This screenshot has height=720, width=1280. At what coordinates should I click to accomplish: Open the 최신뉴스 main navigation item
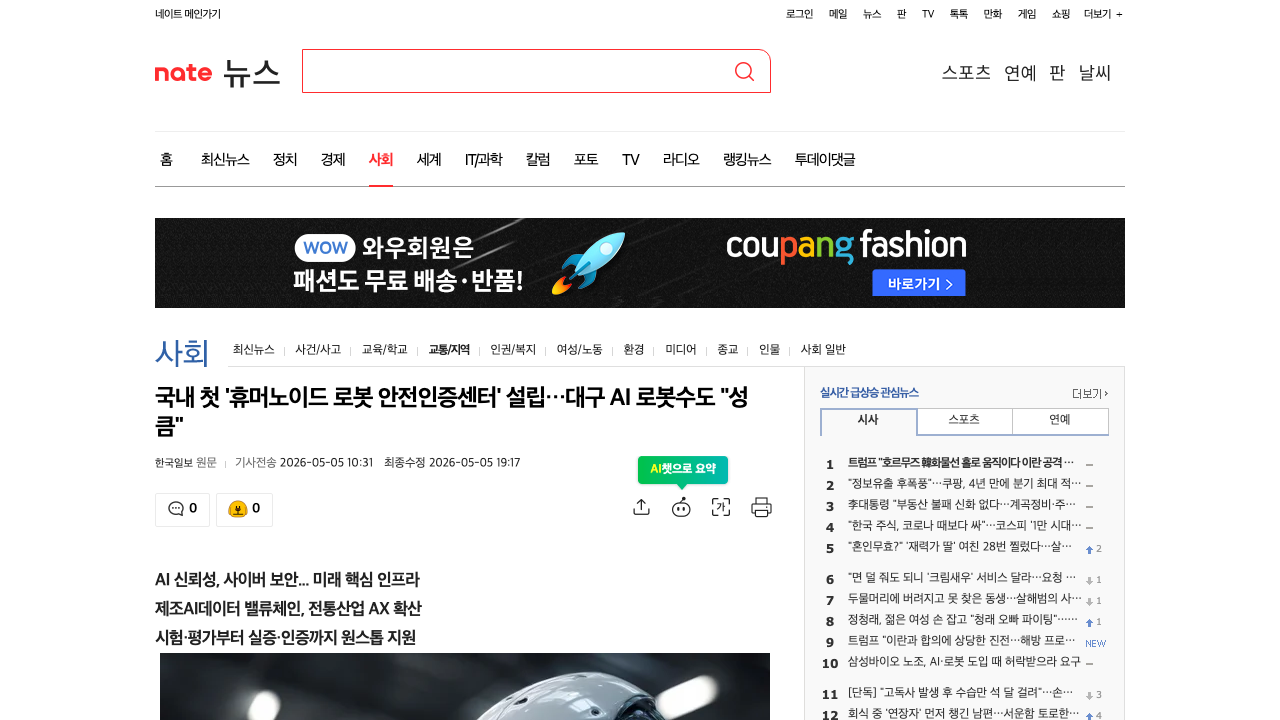click(225, 159)
